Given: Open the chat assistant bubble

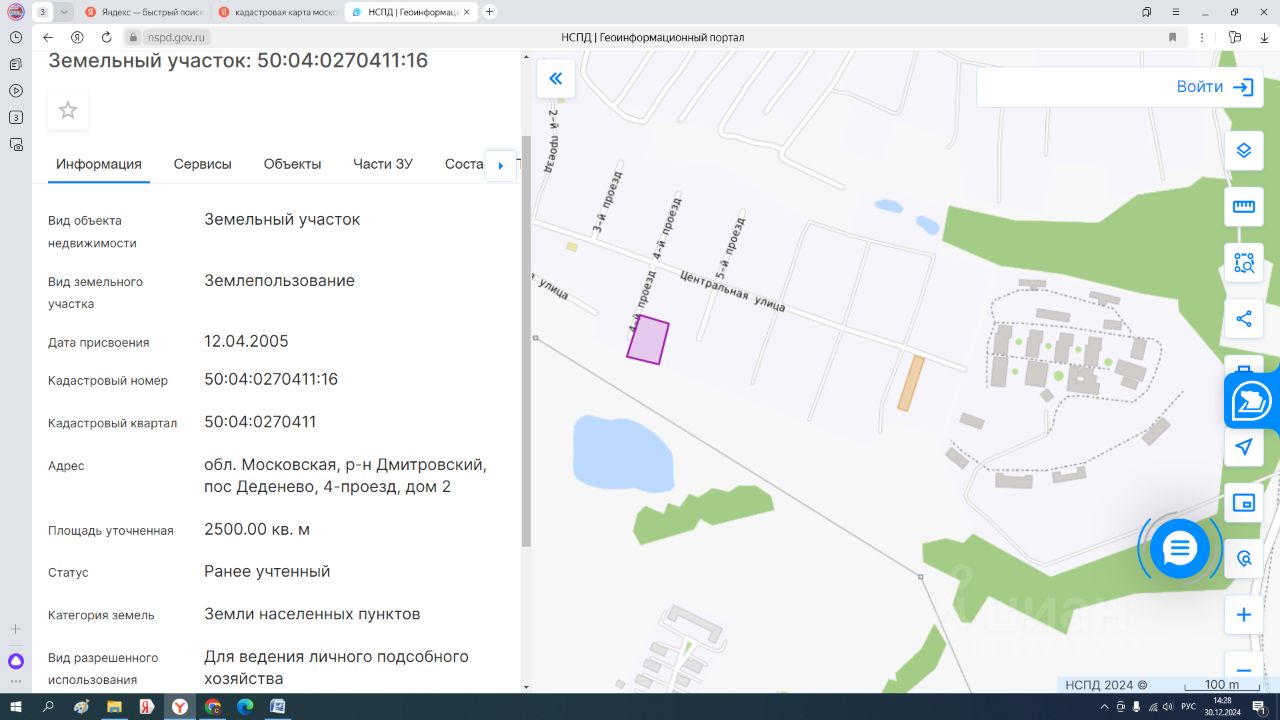Looking at the screenshot, I should coord(1180,548).
